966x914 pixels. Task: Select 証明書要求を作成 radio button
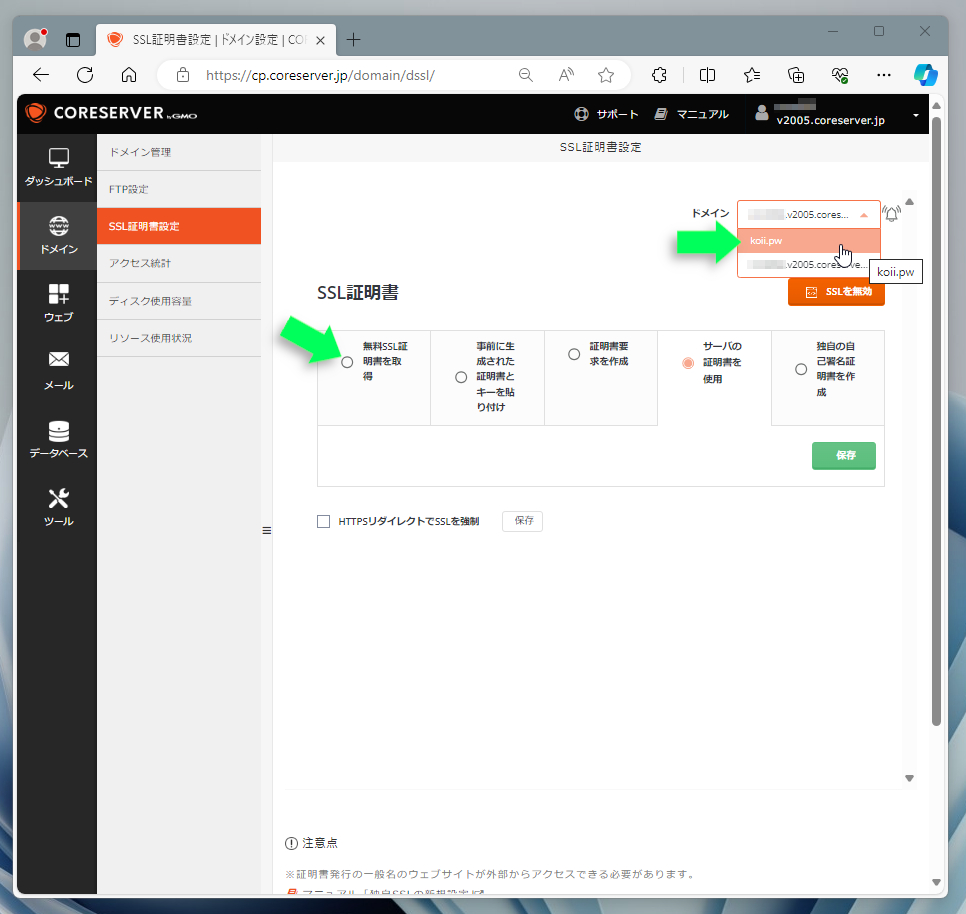click(x=574, y=354)
